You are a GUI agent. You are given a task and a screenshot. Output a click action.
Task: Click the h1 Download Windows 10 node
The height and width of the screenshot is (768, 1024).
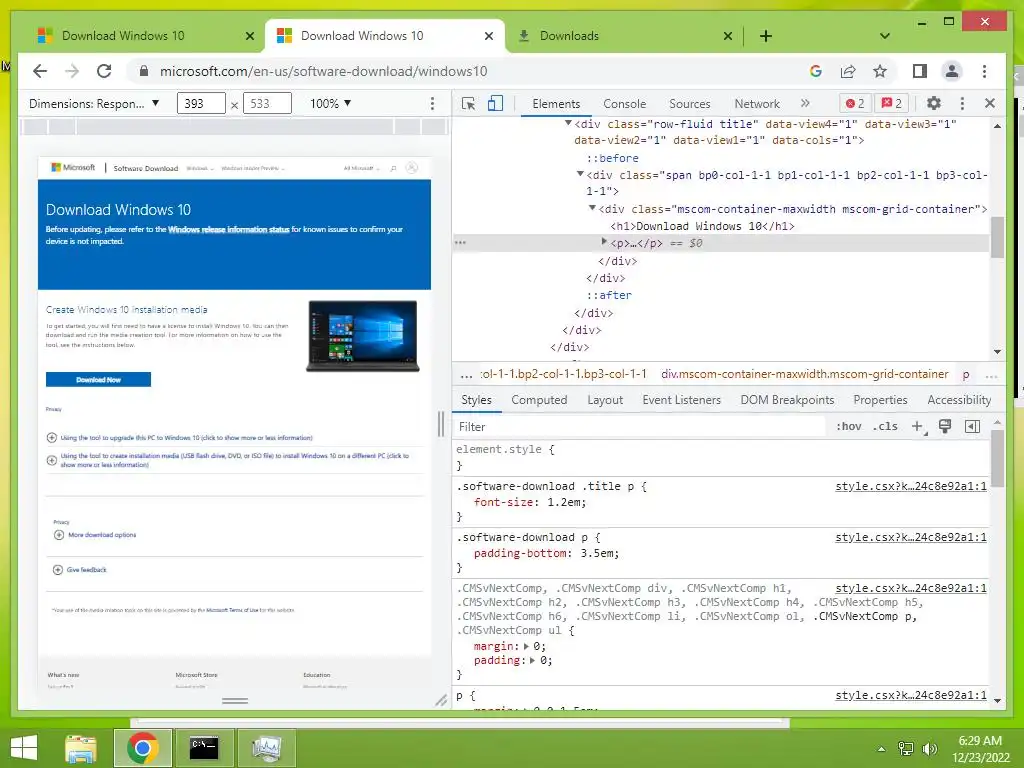coord(702,226)
